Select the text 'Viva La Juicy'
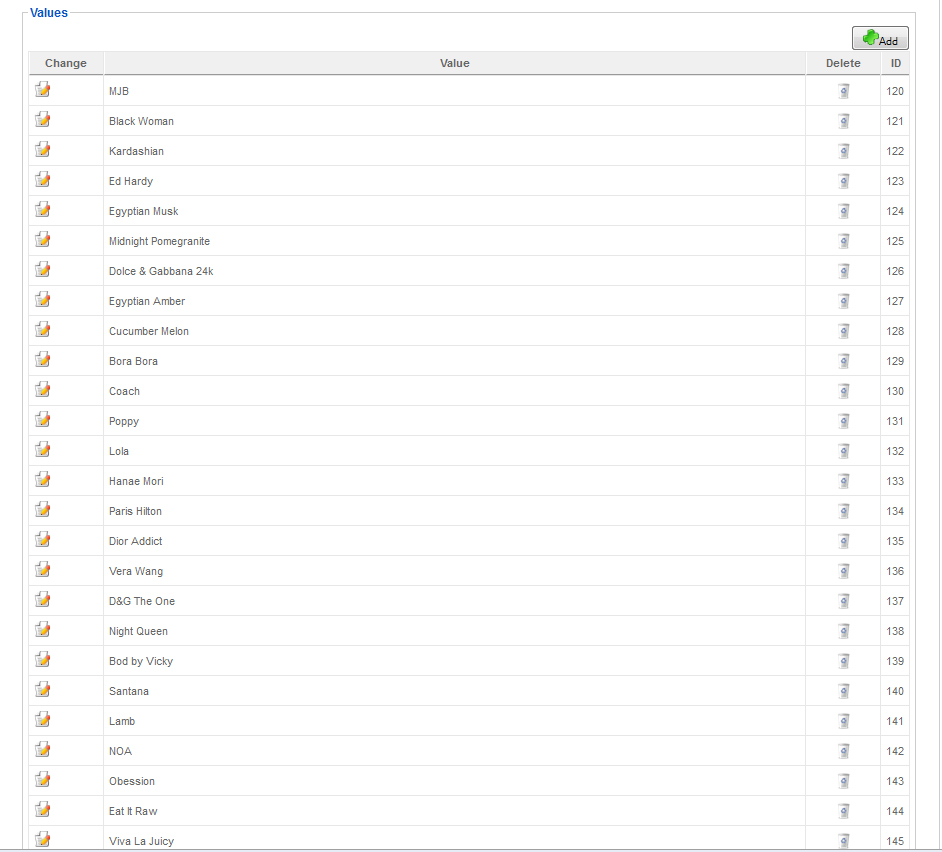Image resolution: width=942 pixels, height=852 pixels. (141, 841)
